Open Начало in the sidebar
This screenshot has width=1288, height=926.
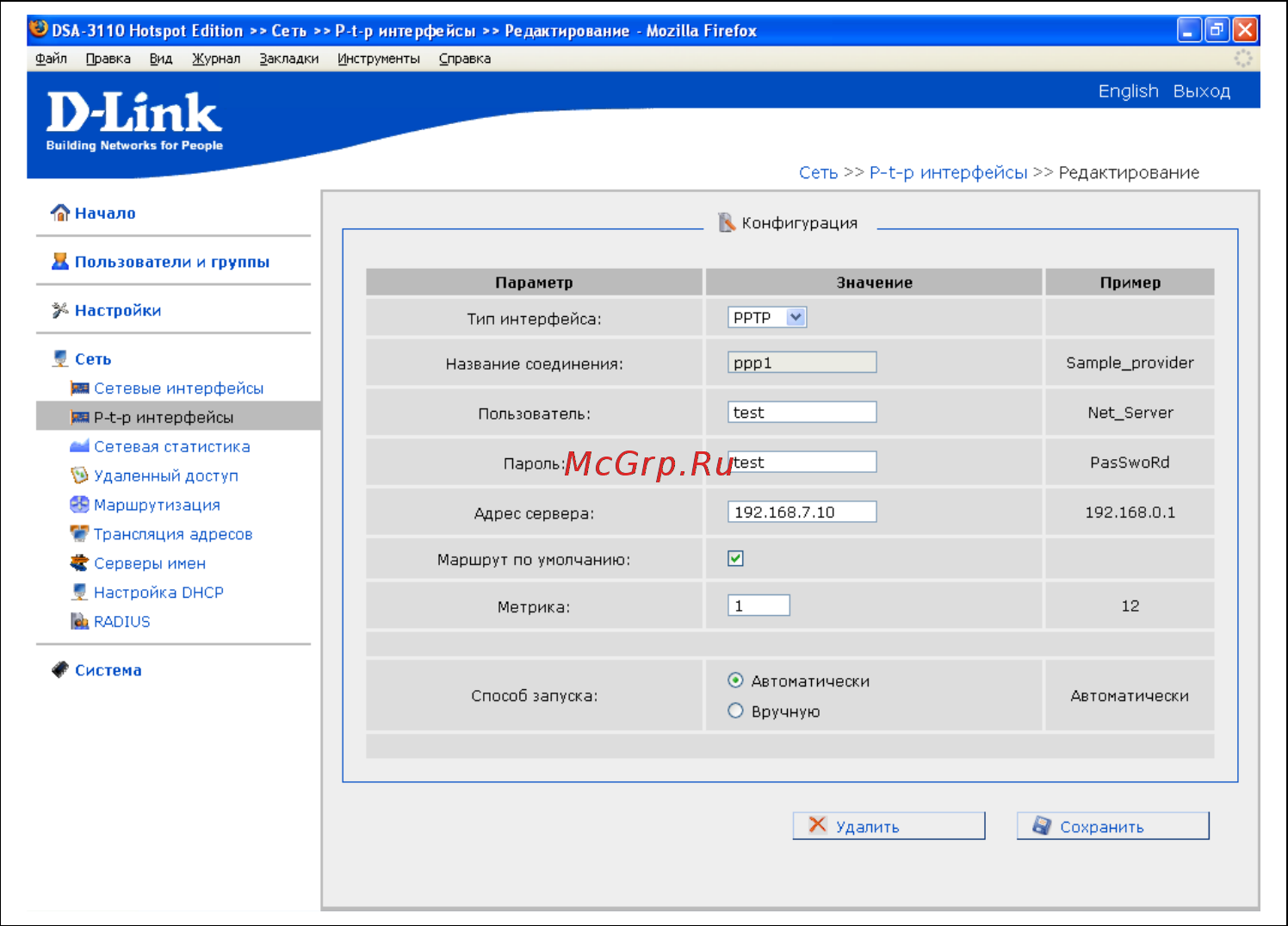tap(105, 213)
